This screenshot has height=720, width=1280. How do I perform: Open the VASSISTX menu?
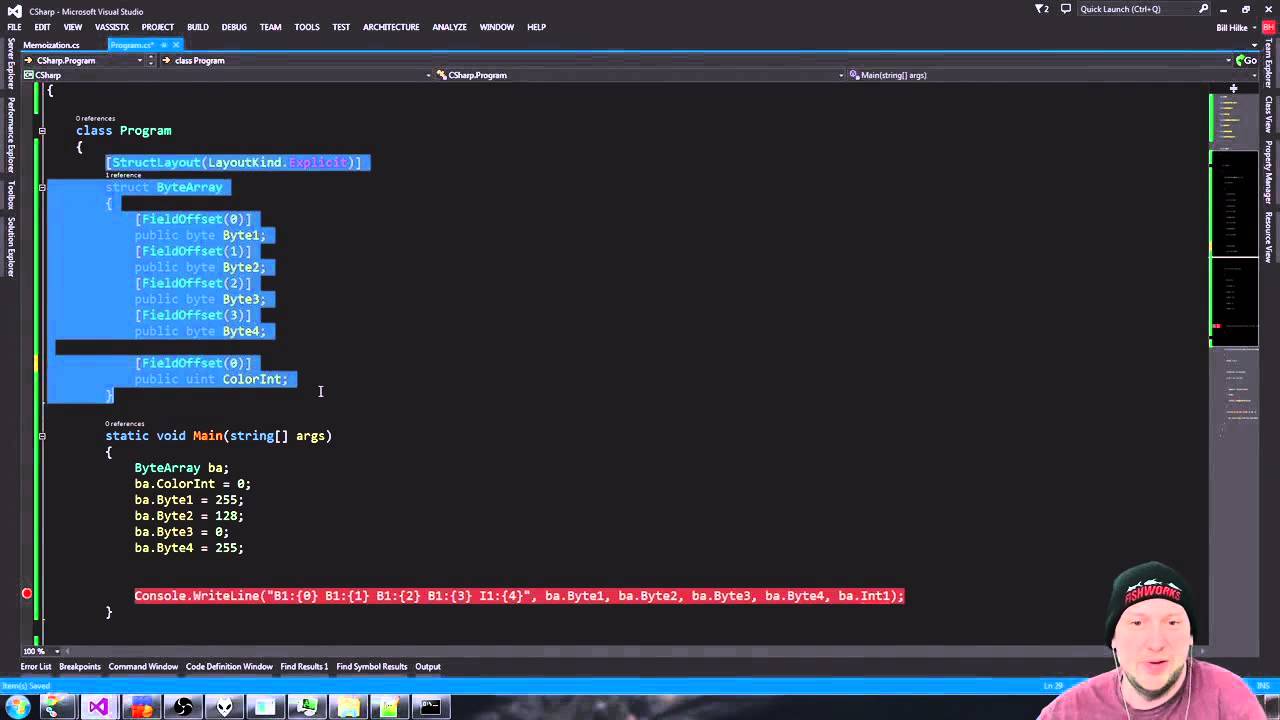tap(111, 27)
